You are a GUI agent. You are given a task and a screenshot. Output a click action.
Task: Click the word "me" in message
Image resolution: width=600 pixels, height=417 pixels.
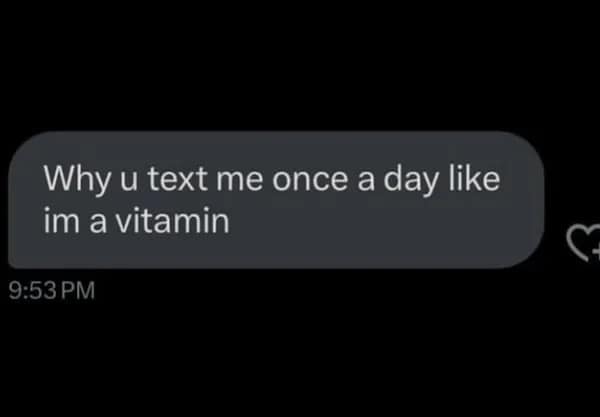click(240, 180)
